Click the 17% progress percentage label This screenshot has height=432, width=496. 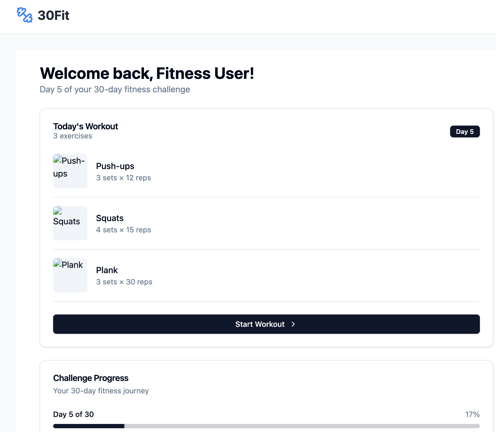[x=472, y=414]
